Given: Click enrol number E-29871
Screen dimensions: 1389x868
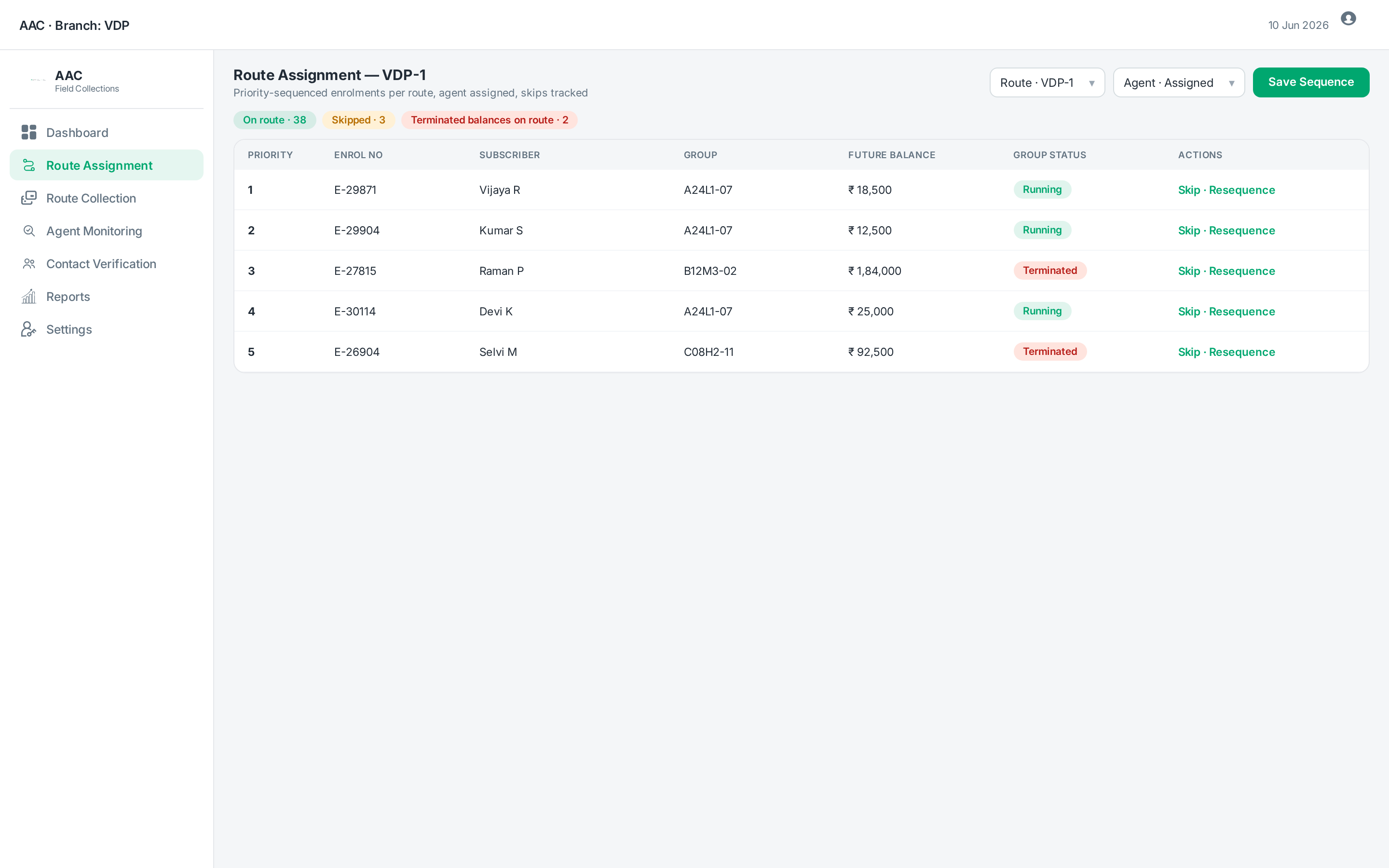Looking at the screenshot, I should 355,190.
